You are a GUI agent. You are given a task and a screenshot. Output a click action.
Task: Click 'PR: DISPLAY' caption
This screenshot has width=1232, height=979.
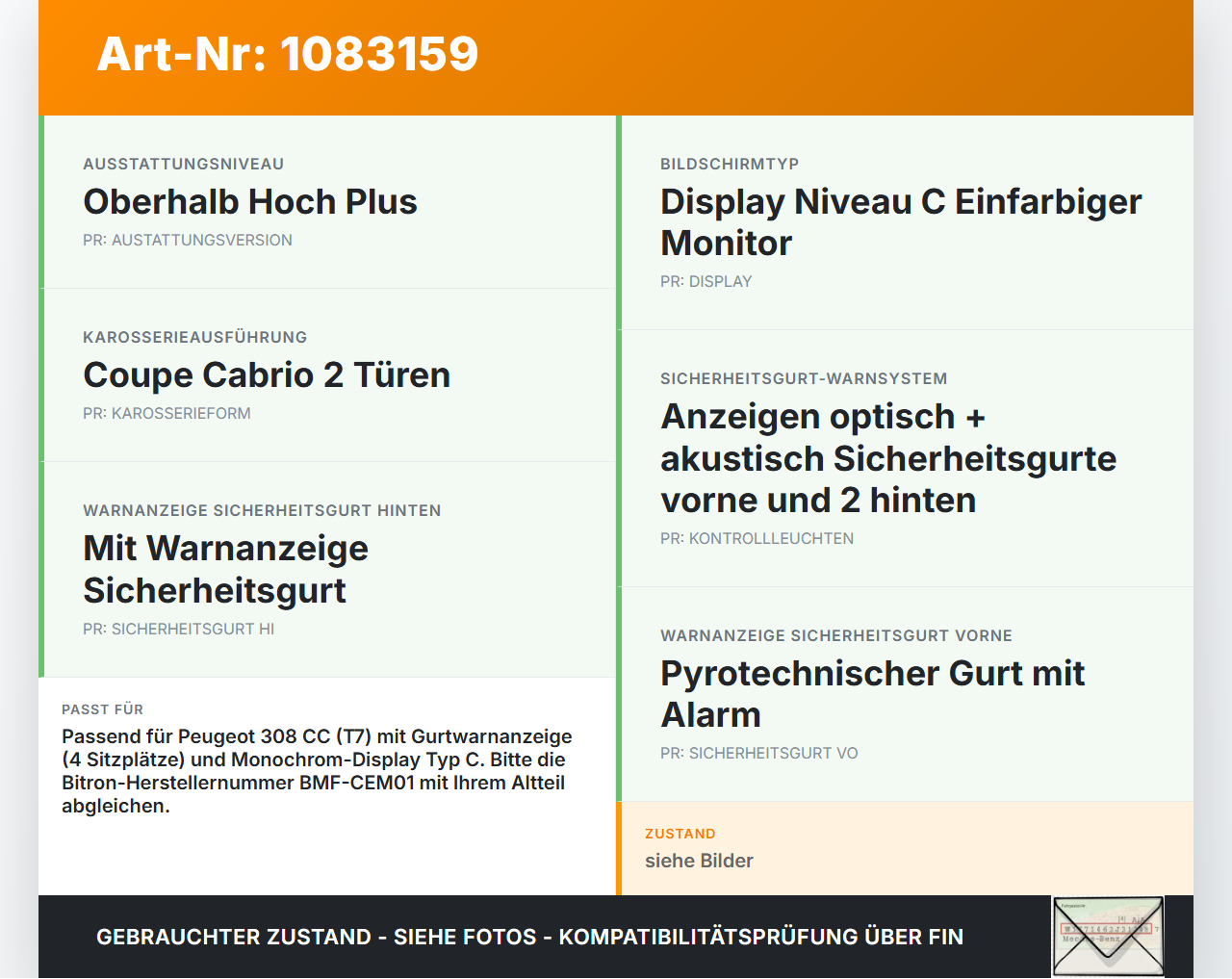706,281
